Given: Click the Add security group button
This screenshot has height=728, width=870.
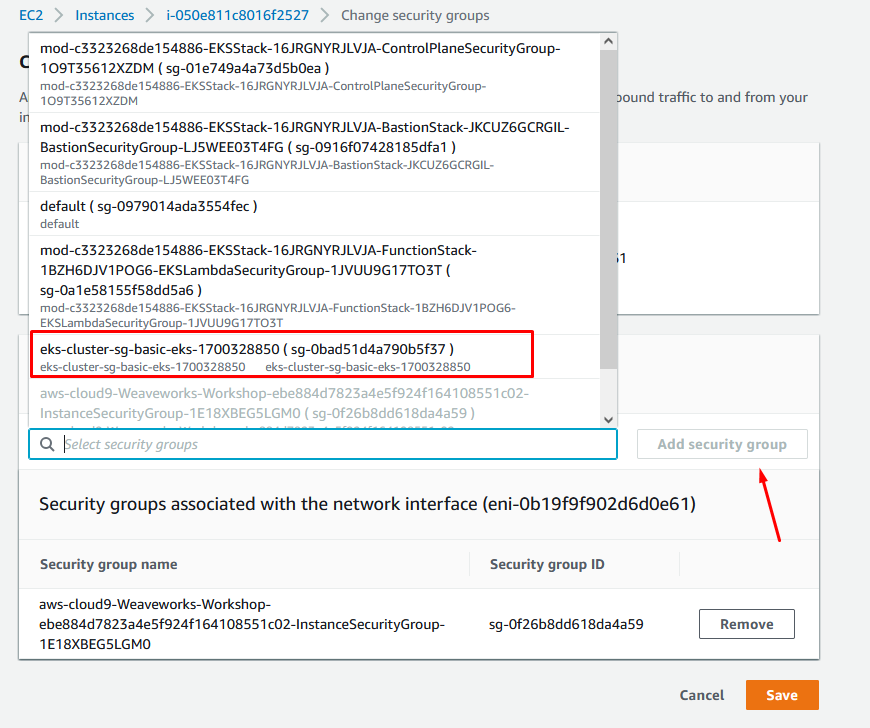Looking at the screenshot, I should (x=722, y=444).
